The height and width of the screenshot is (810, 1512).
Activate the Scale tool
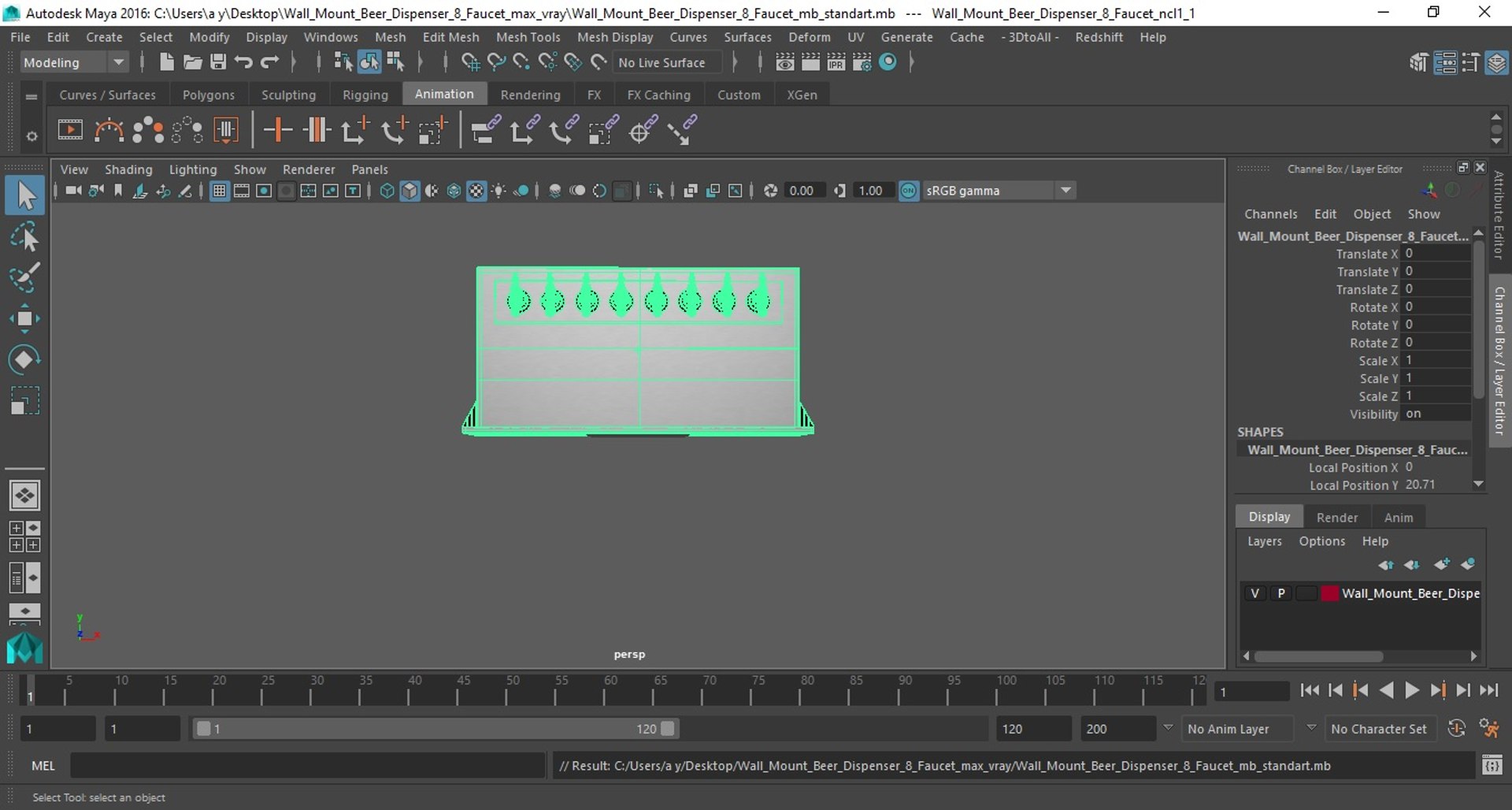click(x=24, y=400)
